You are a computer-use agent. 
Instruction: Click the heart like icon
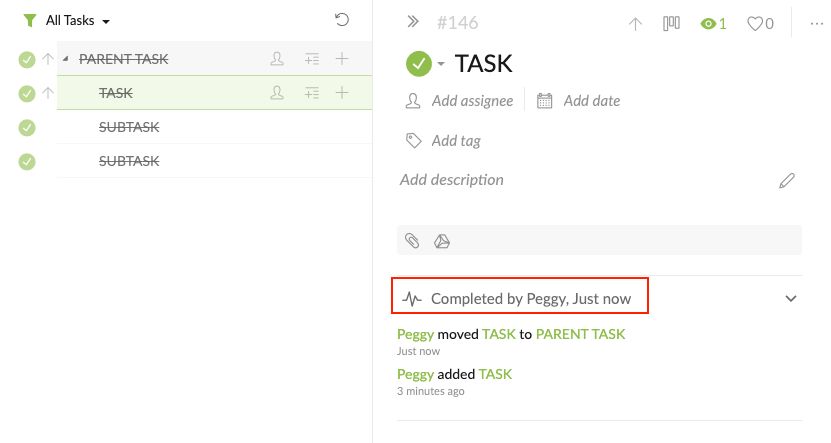755,23
